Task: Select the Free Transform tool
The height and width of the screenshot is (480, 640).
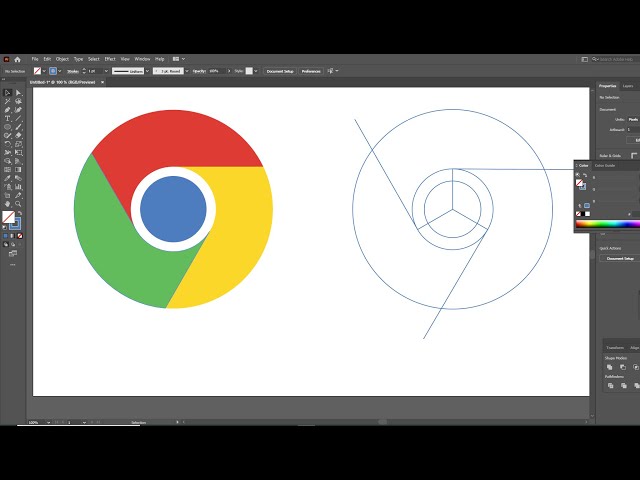Action: click(18, 153)
